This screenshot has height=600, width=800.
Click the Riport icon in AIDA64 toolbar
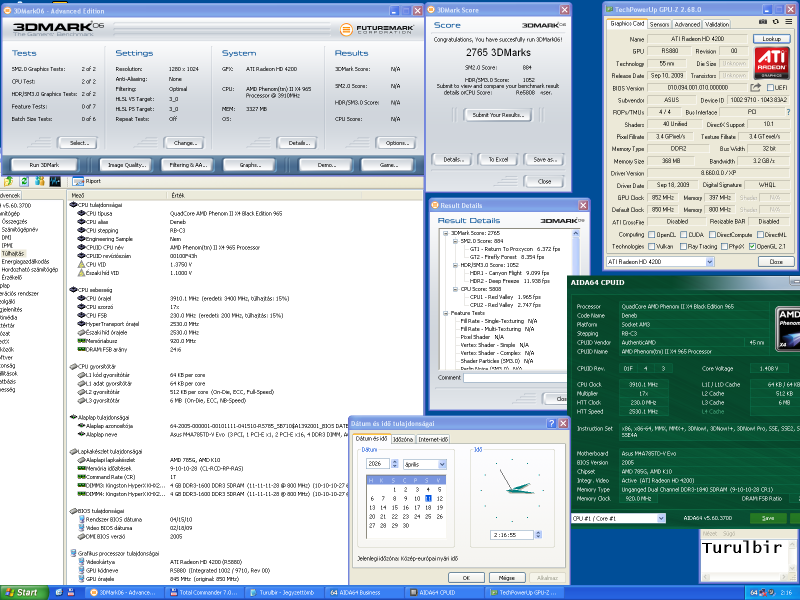click(79, 181)
